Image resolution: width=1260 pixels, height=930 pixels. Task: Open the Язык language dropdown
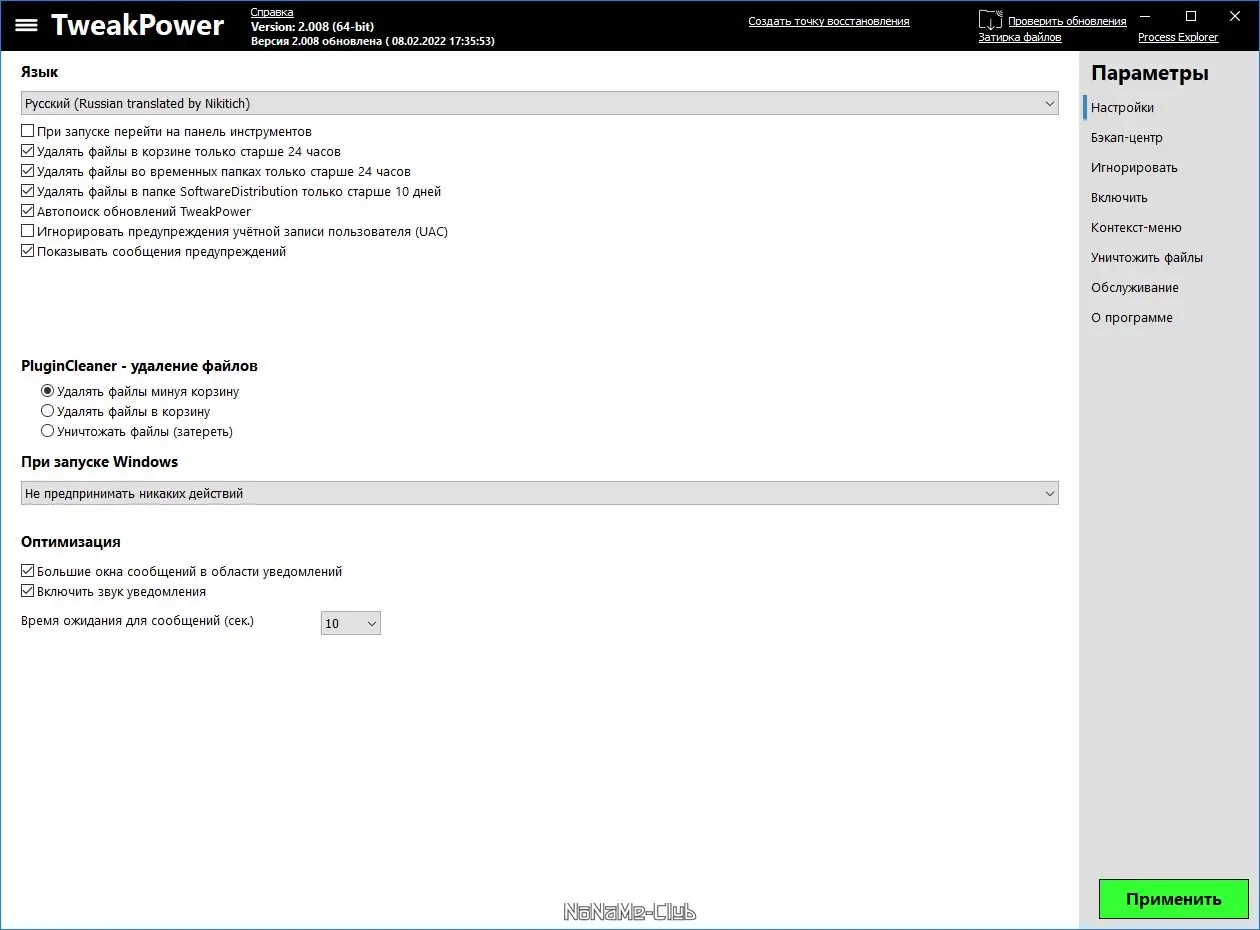(540, 103)
